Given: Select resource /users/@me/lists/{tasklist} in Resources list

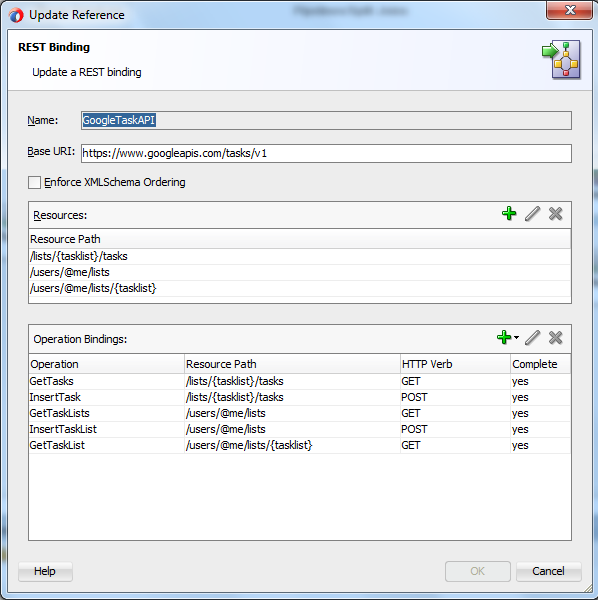Looking at the screenshot, I should (300, 289).
